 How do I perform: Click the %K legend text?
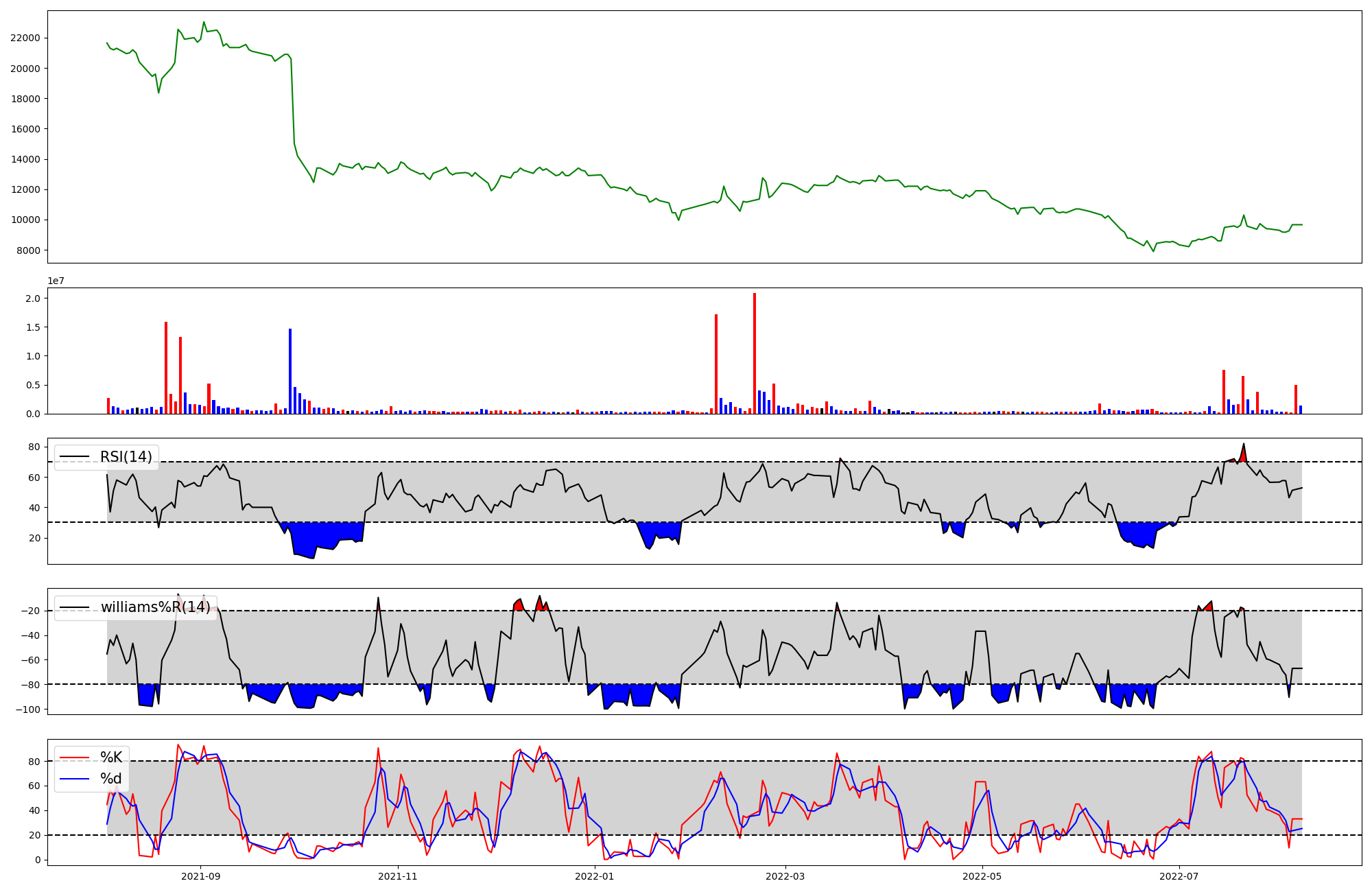(x=111, y=758)
